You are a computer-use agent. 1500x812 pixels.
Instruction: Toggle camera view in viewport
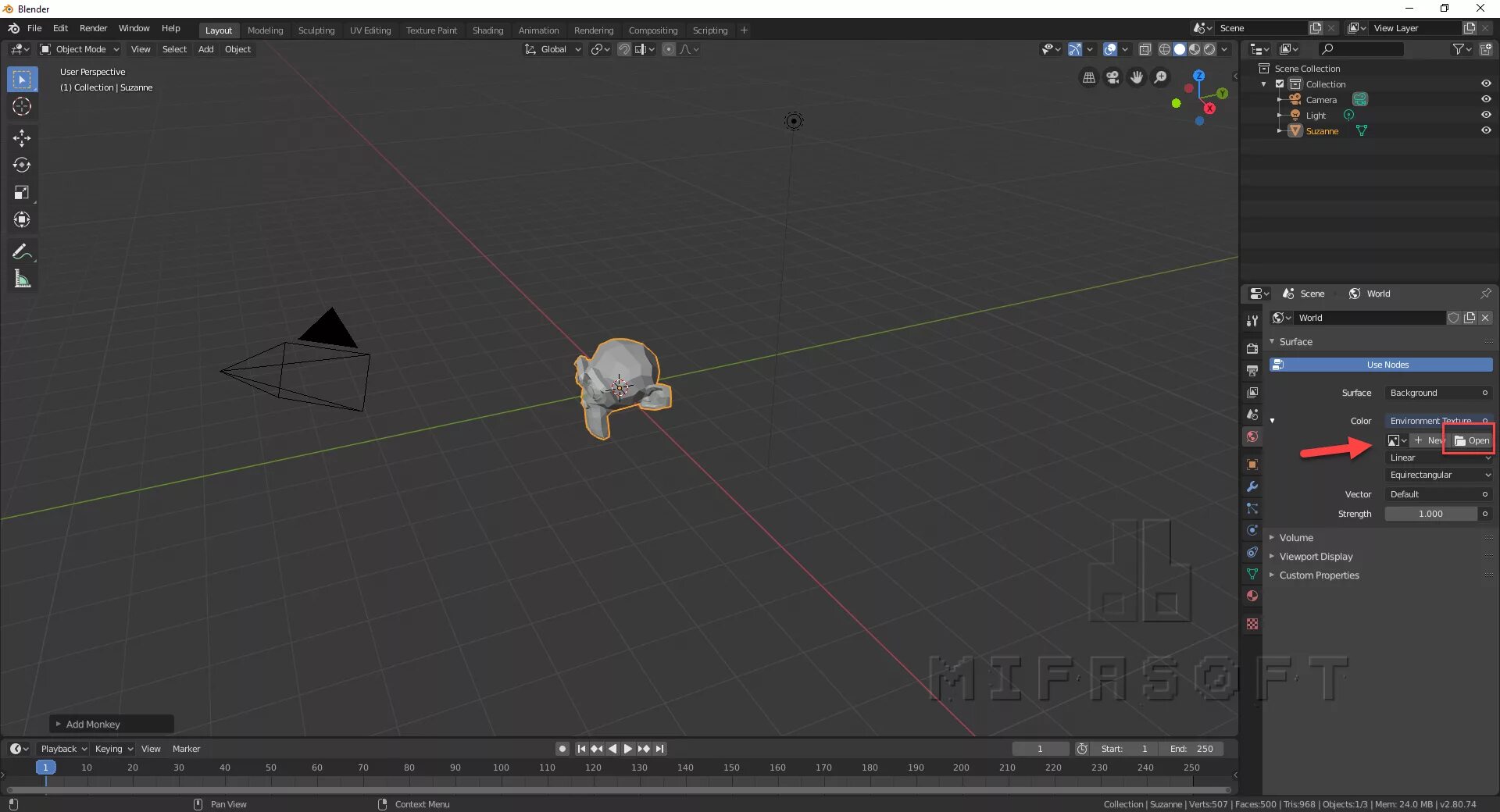click(1112, 77)
